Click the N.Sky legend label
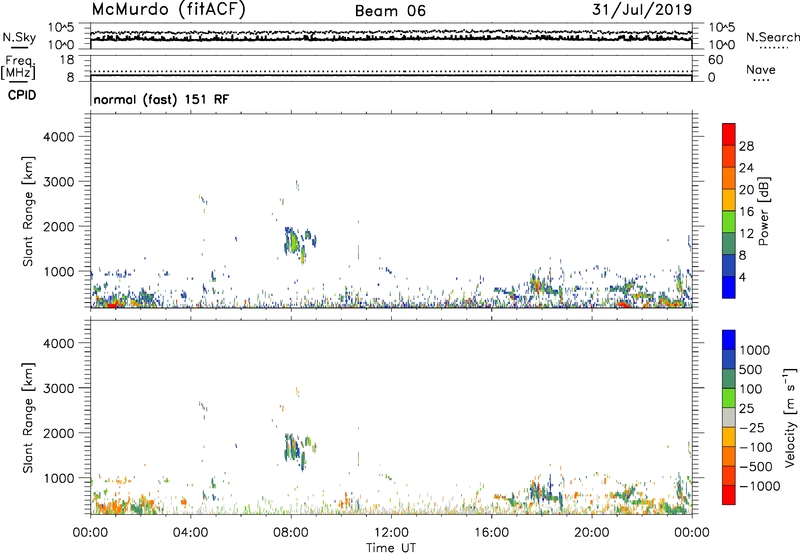Screen dimensions: 800x554 click(19, 37)
